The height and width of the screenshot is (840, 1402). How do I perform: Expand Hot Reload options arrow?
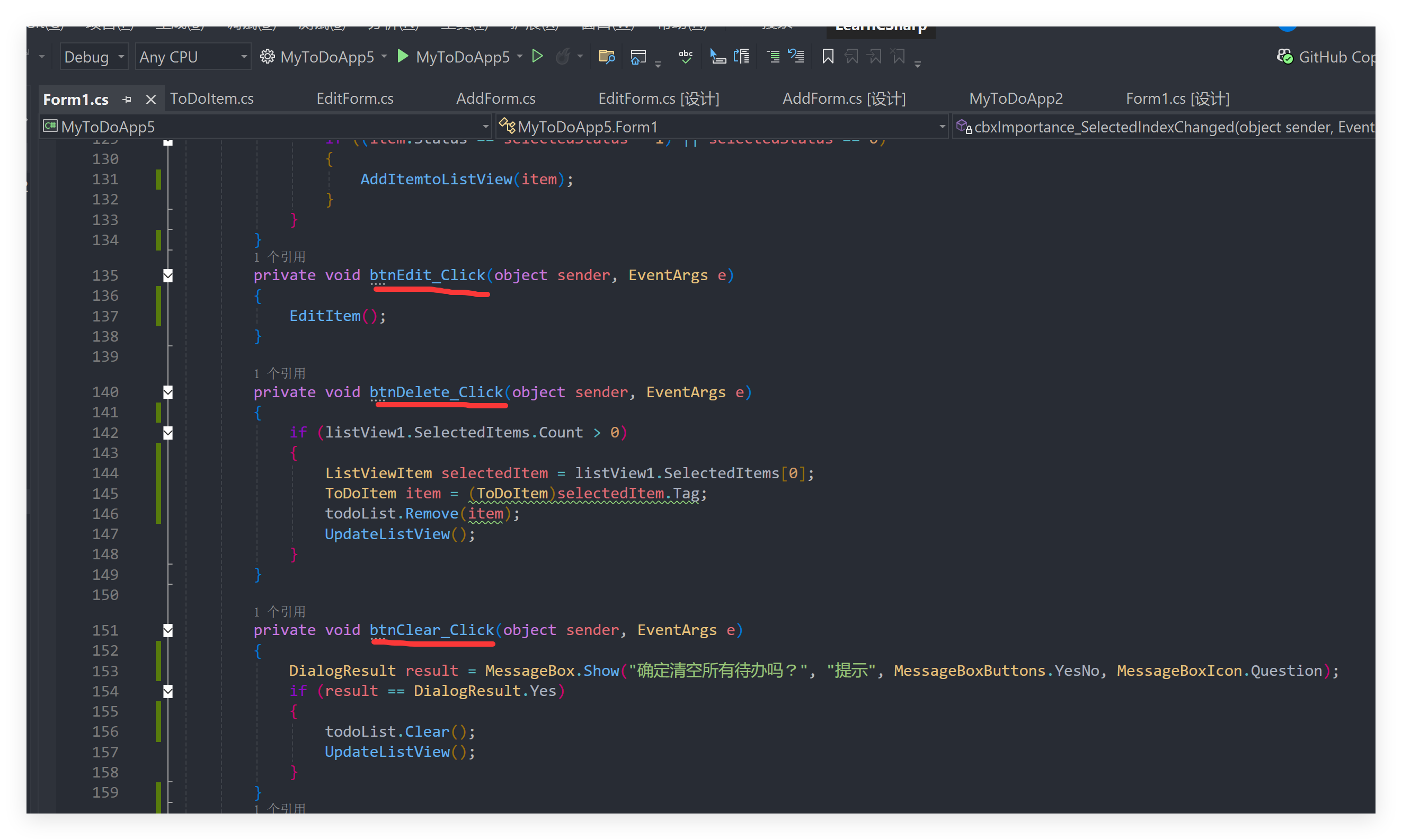pos(580,57)
